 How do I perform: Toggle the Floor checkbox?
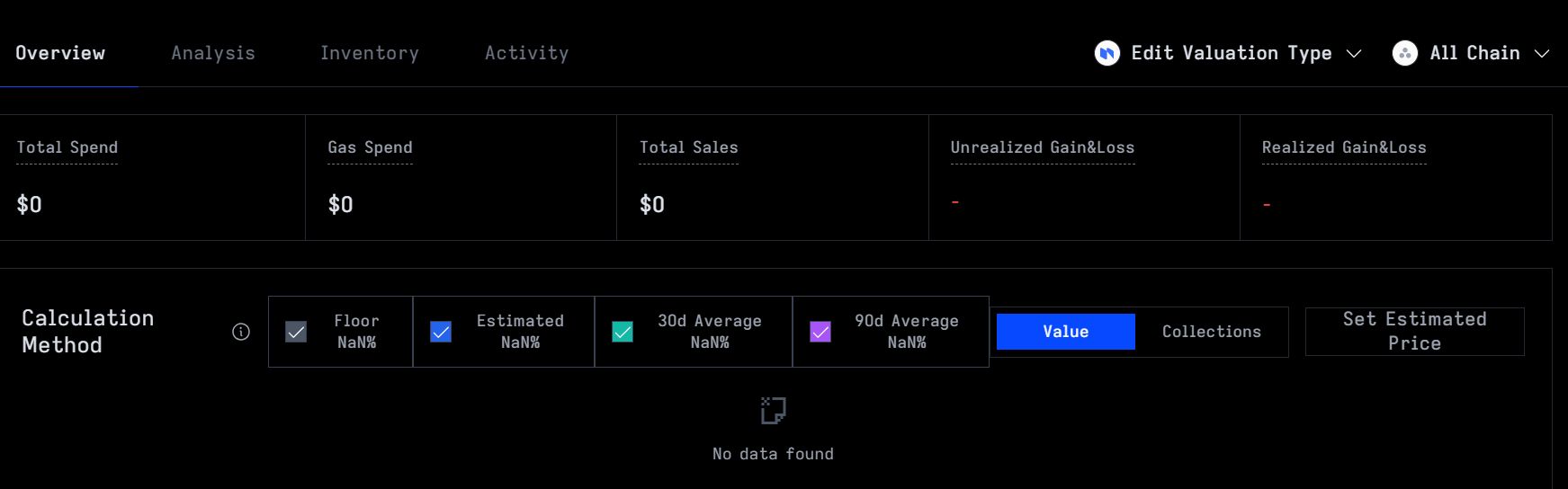pyautogui.click(x=296, y=332)
